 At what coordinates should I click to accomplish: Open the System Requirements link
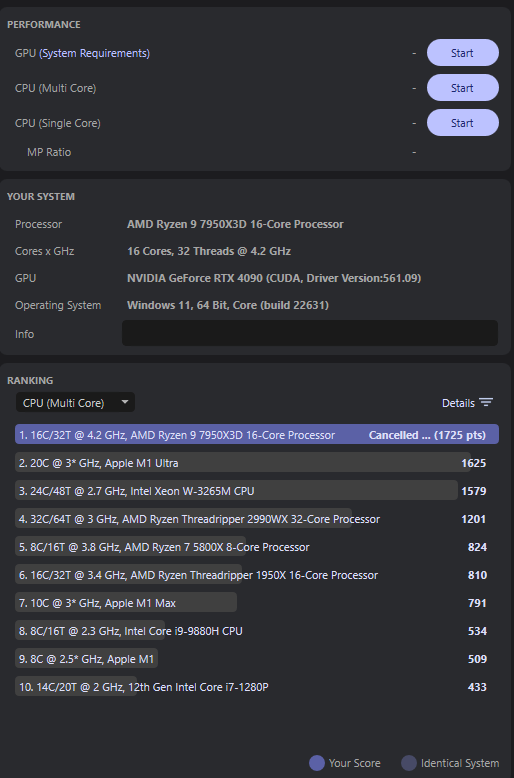coord(95,53)
